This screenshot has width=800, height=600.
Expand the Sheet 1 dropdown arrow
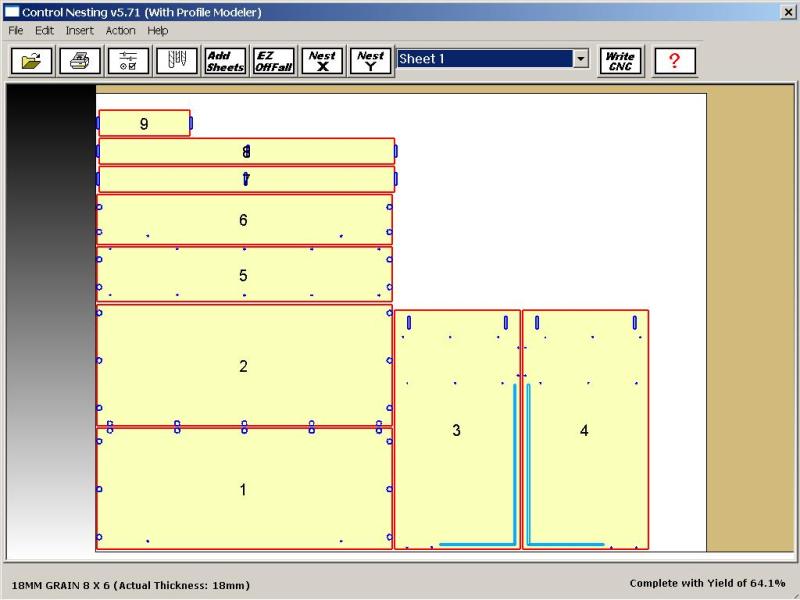pos(581,59)
